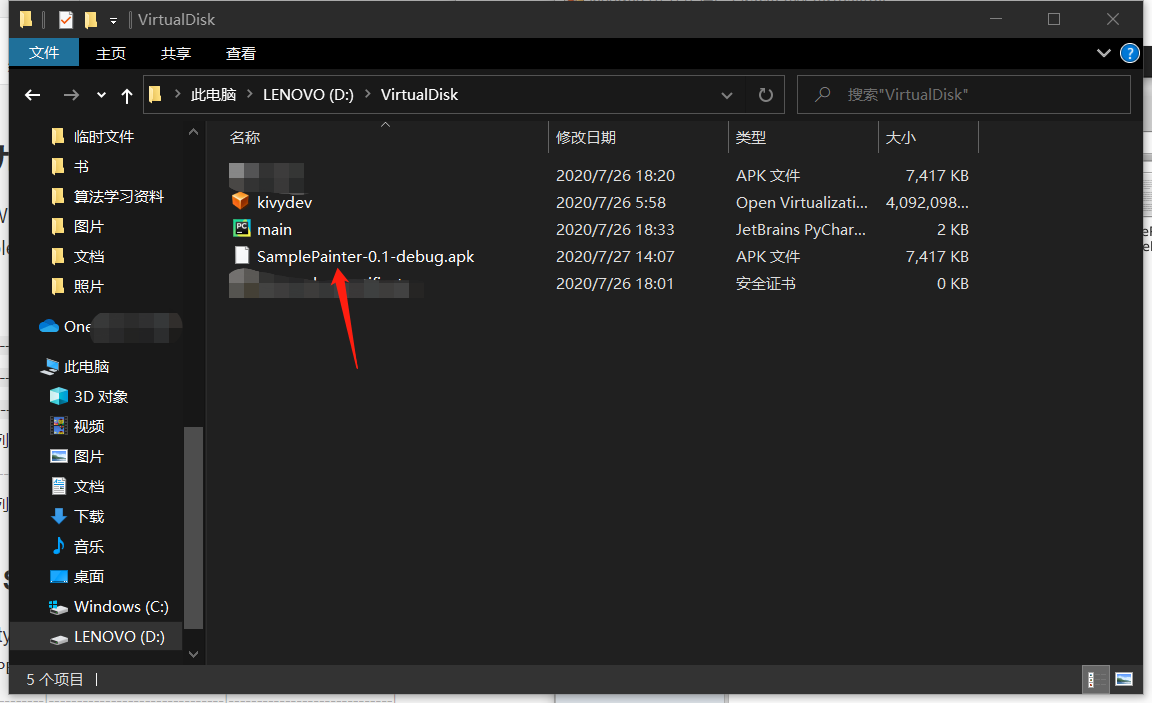Viewport: 1152px width, 703px height.
Task: Click the sidebar scroll down arrow
Action: [193, 654]
